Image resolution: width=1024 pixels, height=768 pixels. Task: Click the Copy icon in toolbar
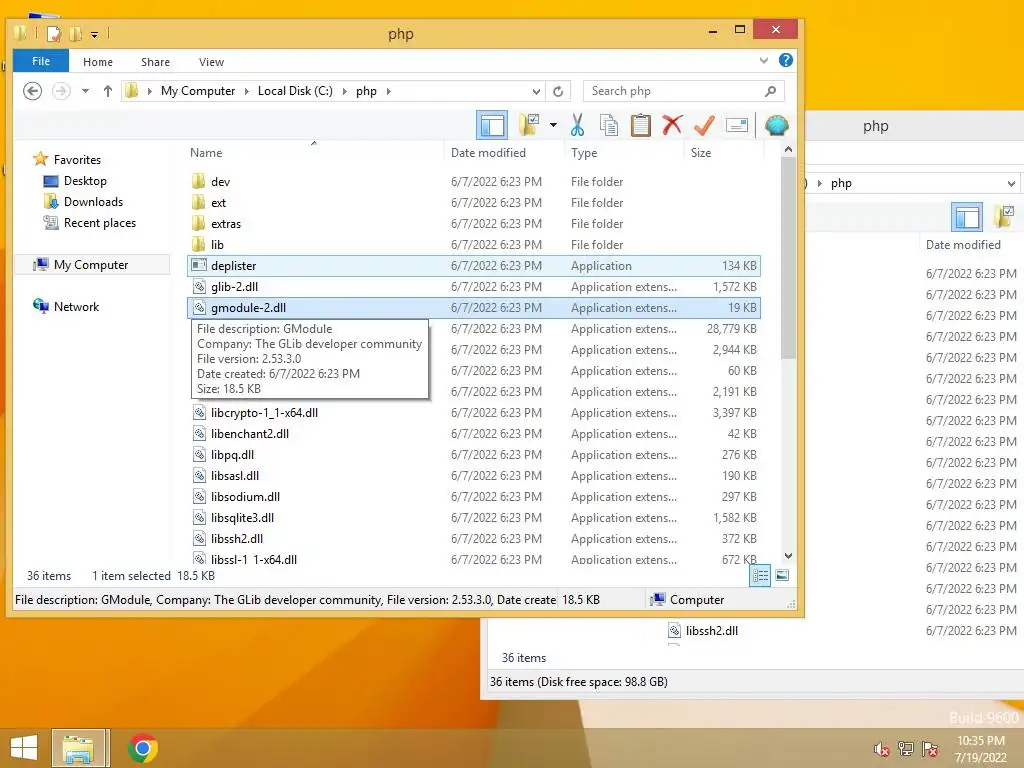pos(609,125)
